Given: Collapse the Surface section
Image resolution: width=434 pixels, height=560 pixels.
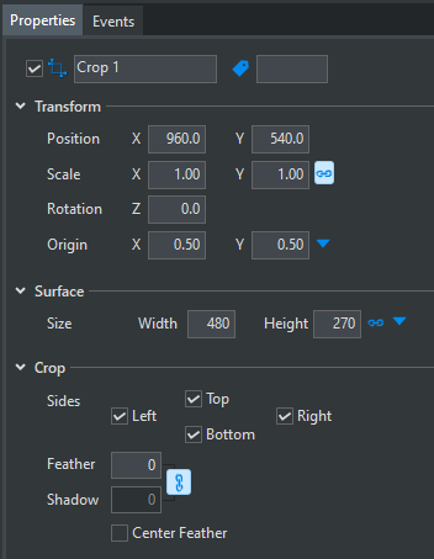Looking at the screenshot, I should coord(21,291).
